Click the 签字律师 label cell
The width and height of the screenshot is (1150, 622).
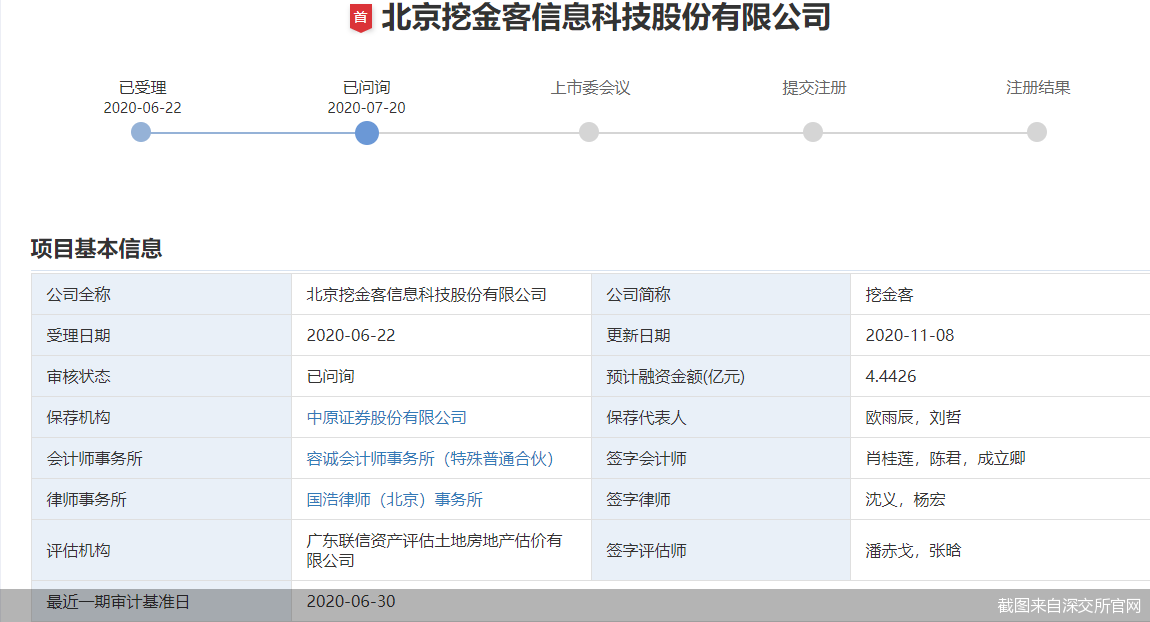click(x=720, y=500)
